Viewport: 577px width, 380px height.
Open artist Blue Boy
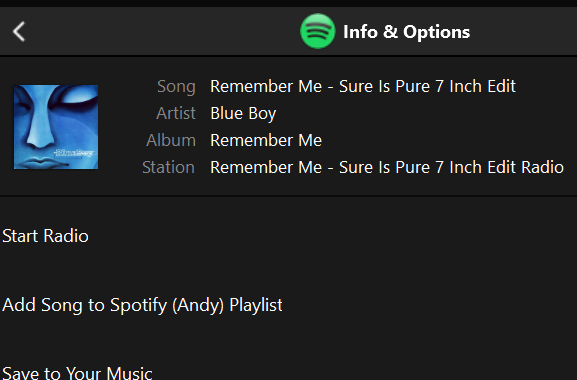click(243, 114)
